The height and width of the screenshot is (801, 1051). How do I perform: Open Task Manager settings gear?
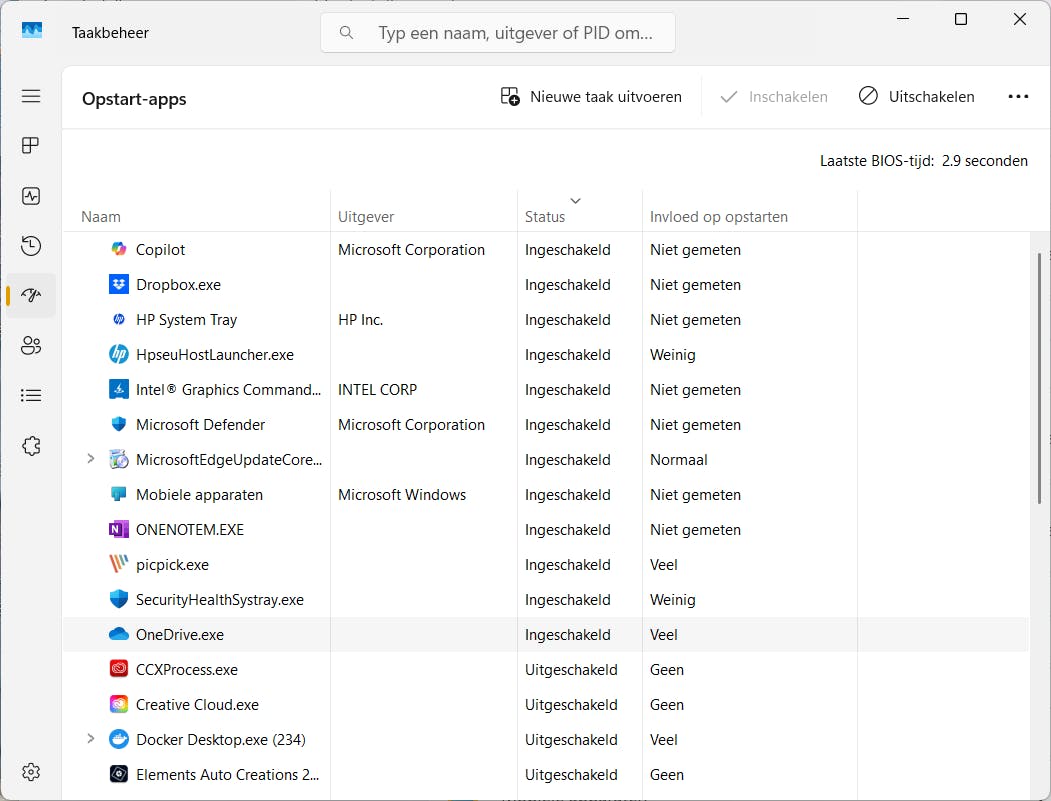pos(31,772)
